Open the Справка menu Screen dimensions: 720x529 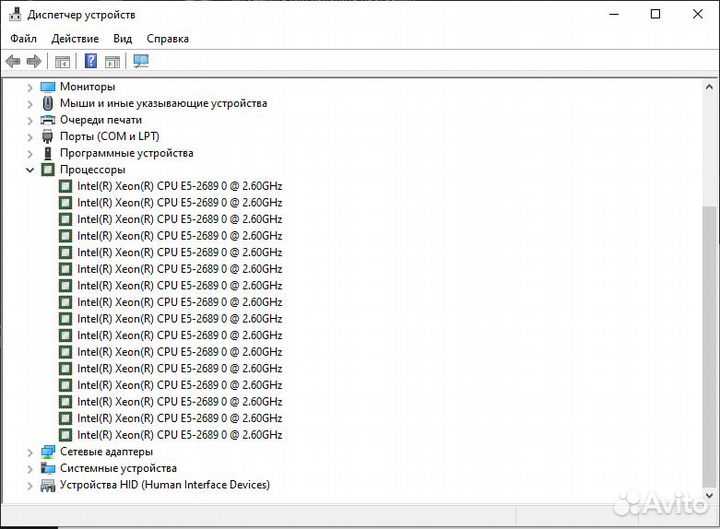[x=168, y=39]
